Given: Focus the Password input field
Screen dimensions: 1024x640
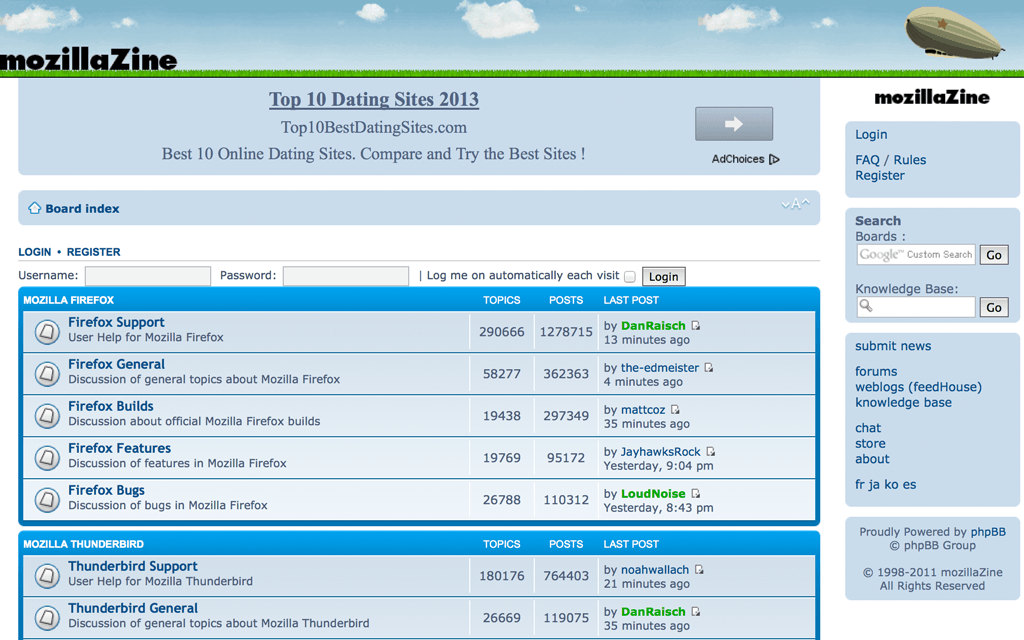Looking at the screenshot, I should tap(345, 276).
